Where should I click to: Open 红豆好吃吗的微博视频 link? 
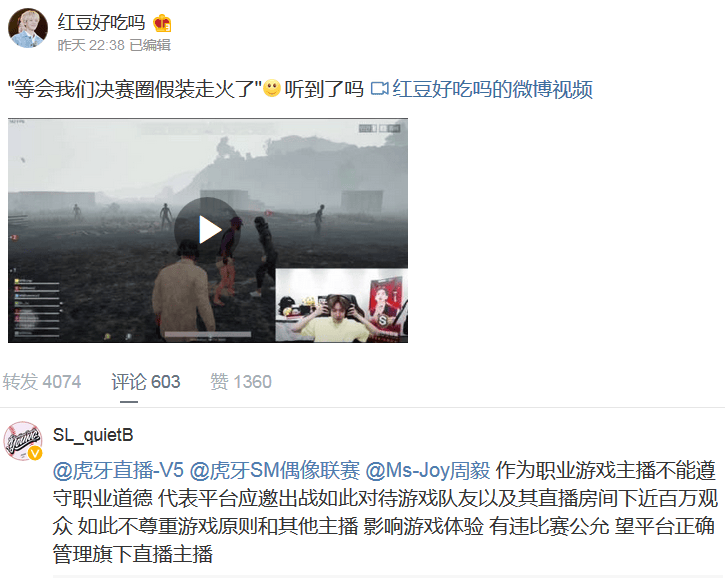492,89
